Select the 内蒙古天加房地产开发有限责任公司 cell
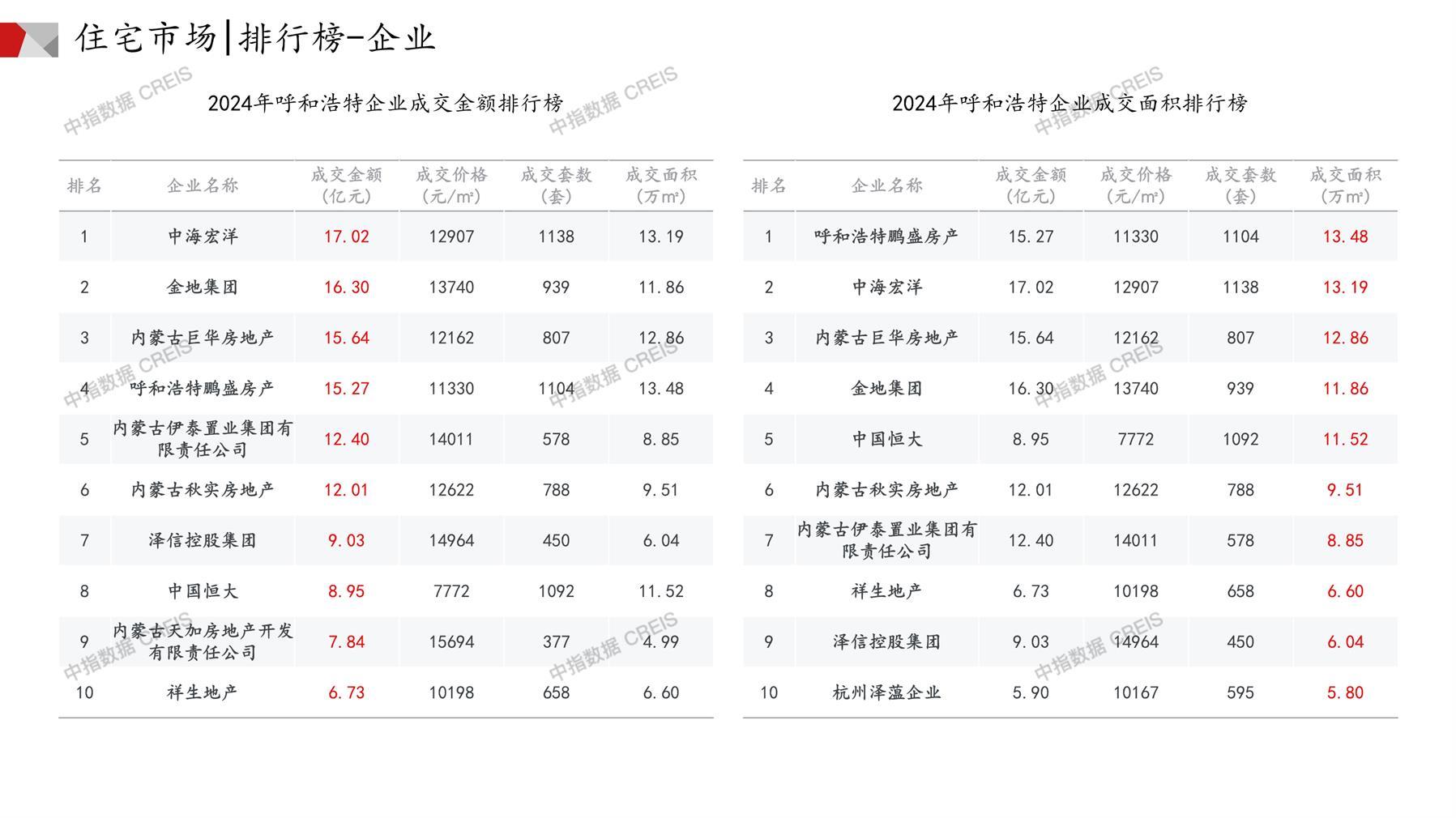The width and height of the screenshot is (1456, 818). pos(203,641)
